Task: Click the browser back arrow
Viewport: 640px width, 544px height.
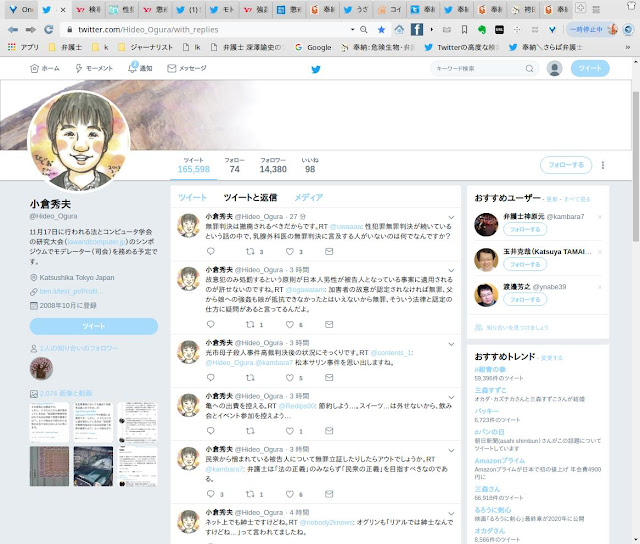Action: (13, 29)
